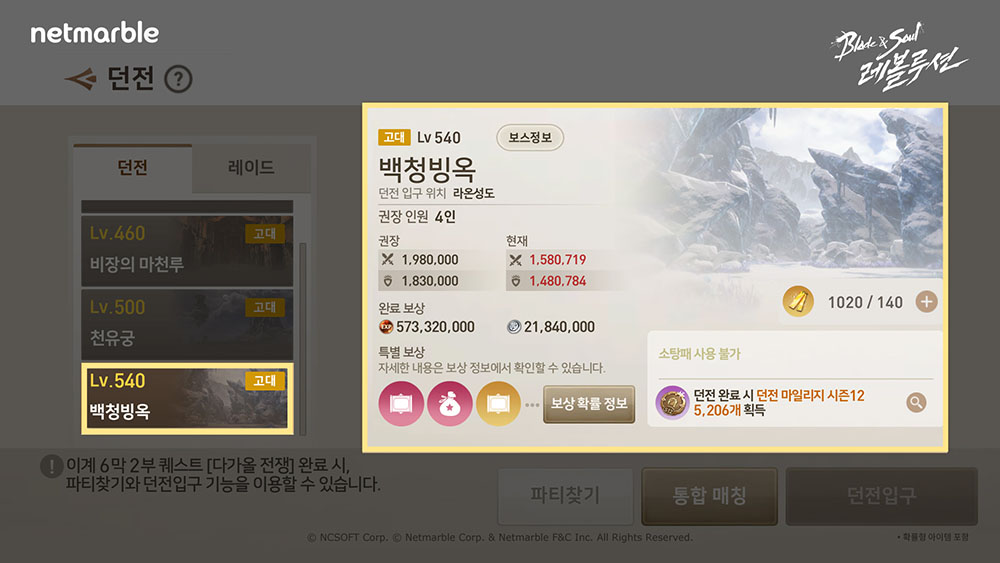Click the gold ticket currency icon

[798, 302]
